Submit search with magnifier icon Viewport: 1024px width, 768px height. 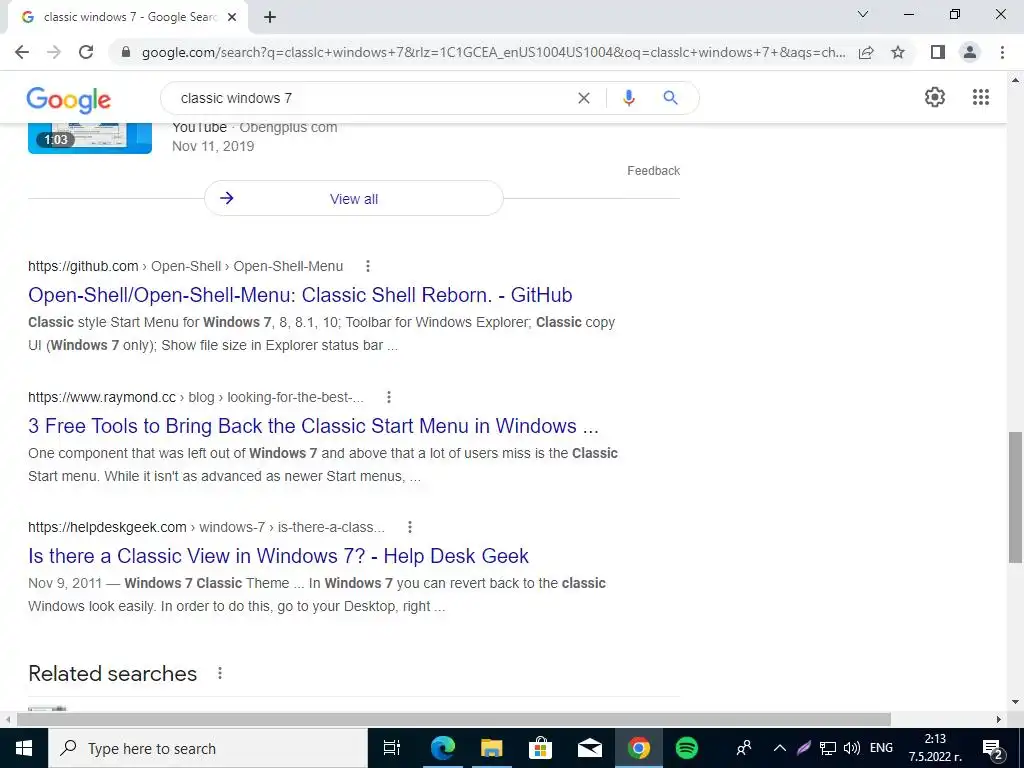[670, 98]
